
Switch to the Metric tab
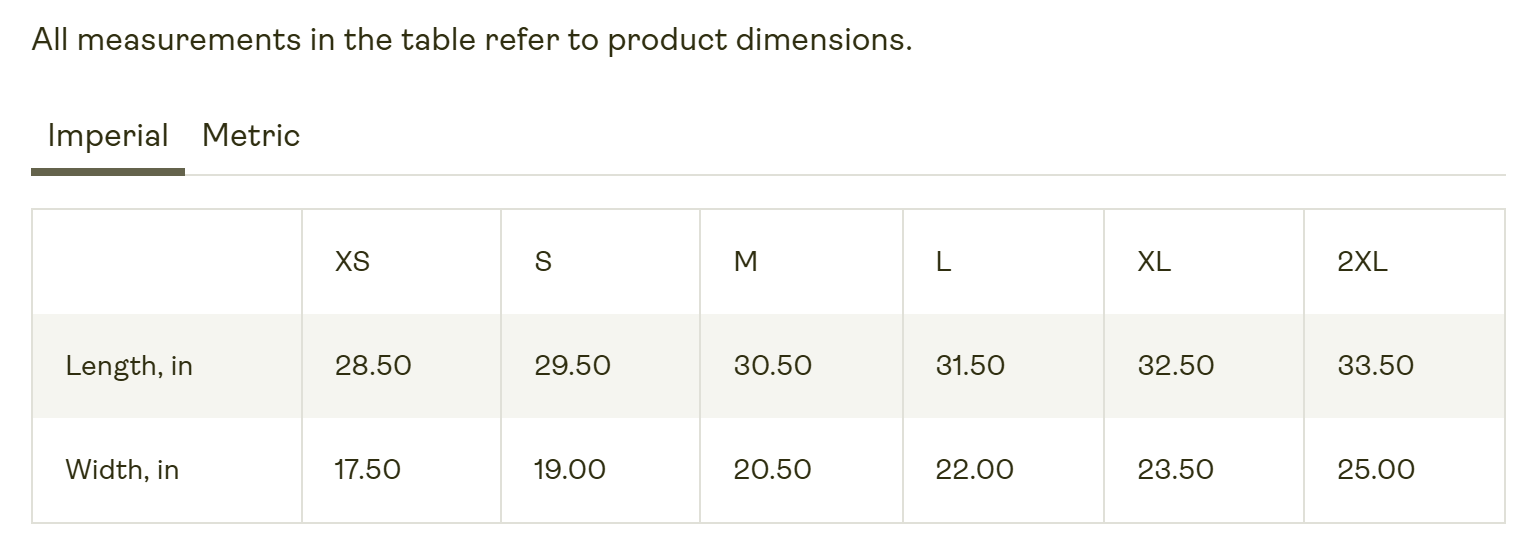[251, 136]
